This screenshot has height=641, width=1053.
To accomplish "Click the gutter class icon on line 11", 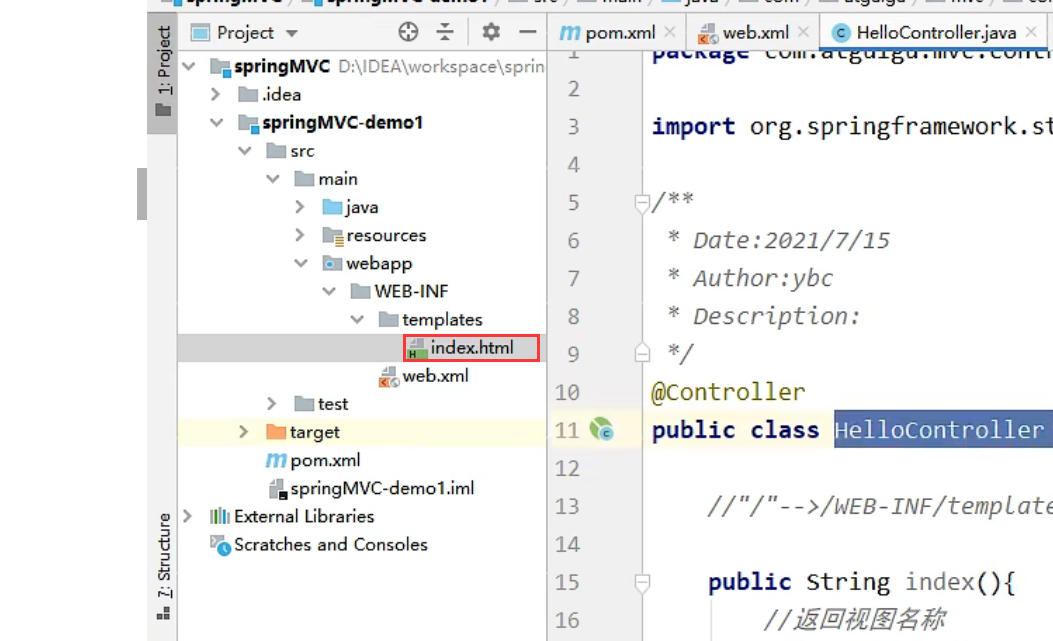I will click(x=601, y=430).
